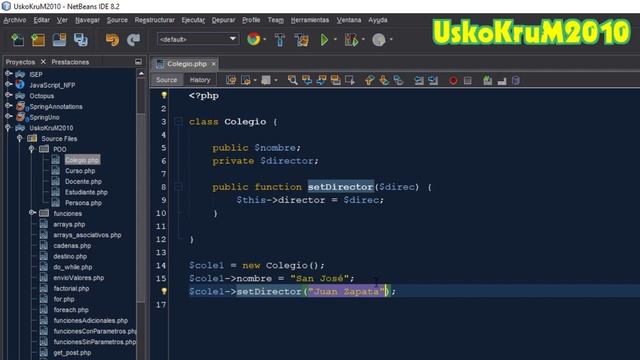Open the Ayuda menu
The width and height of the screenshot is (640, 360).
(x=378, y=20)
